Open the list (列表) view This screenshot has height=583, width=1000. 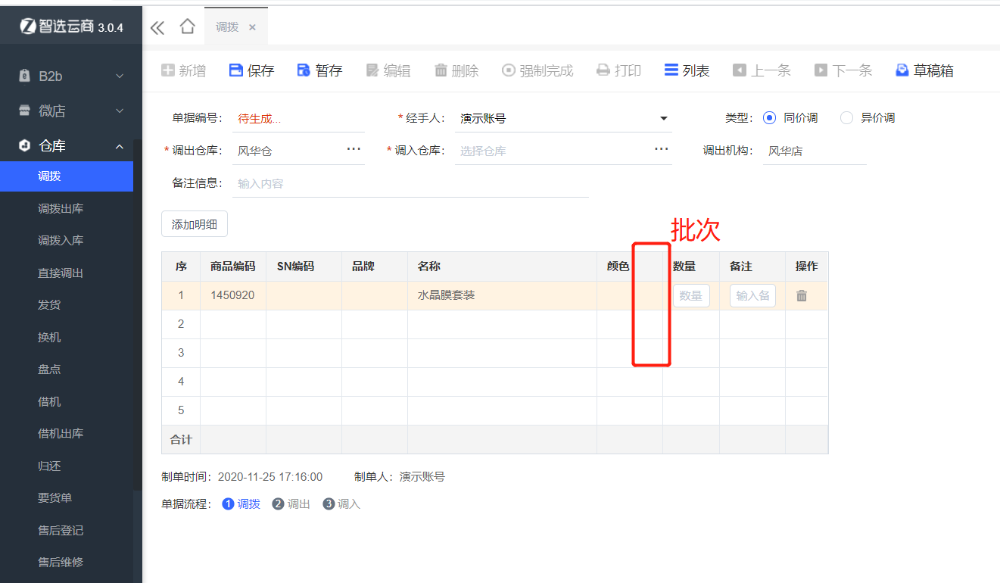tap(671, 71)
